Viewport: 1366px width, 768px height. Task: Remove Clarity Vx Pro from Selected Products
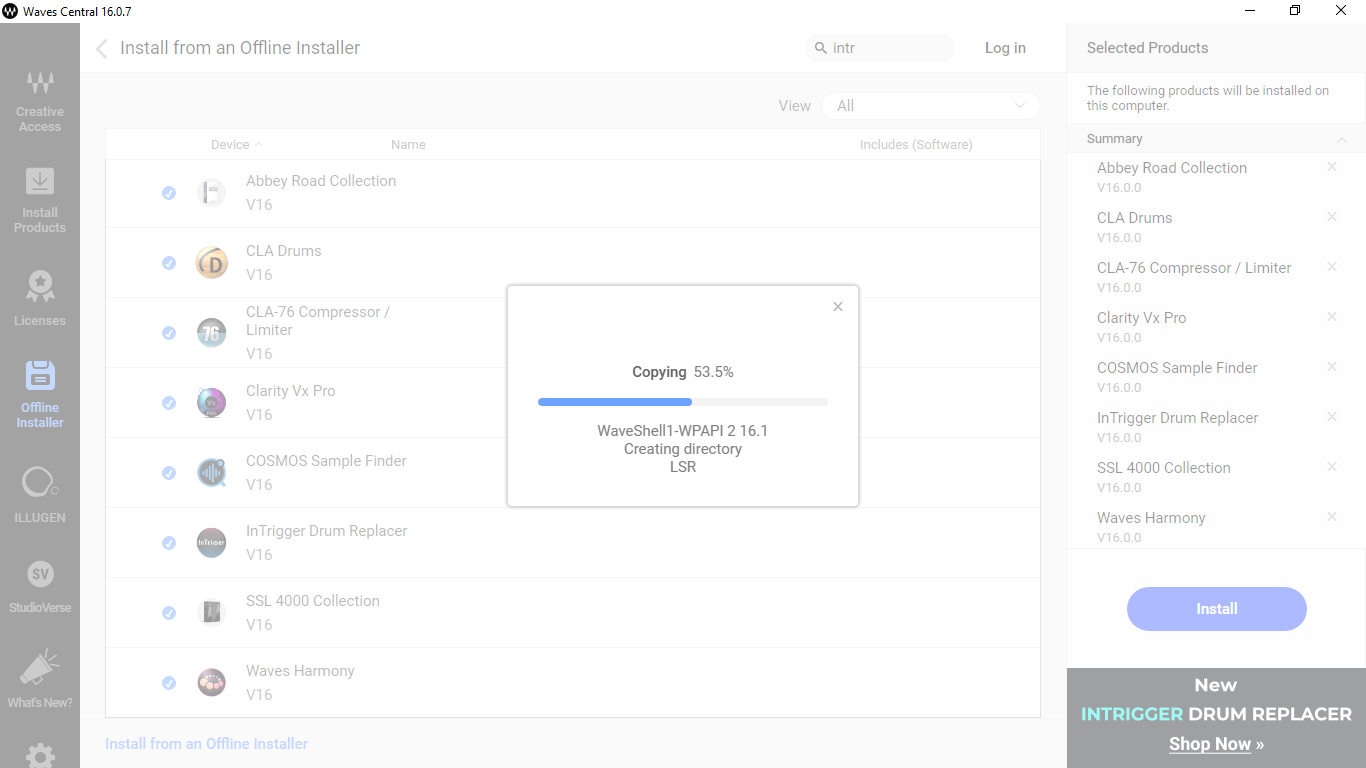click(1332, 317)
